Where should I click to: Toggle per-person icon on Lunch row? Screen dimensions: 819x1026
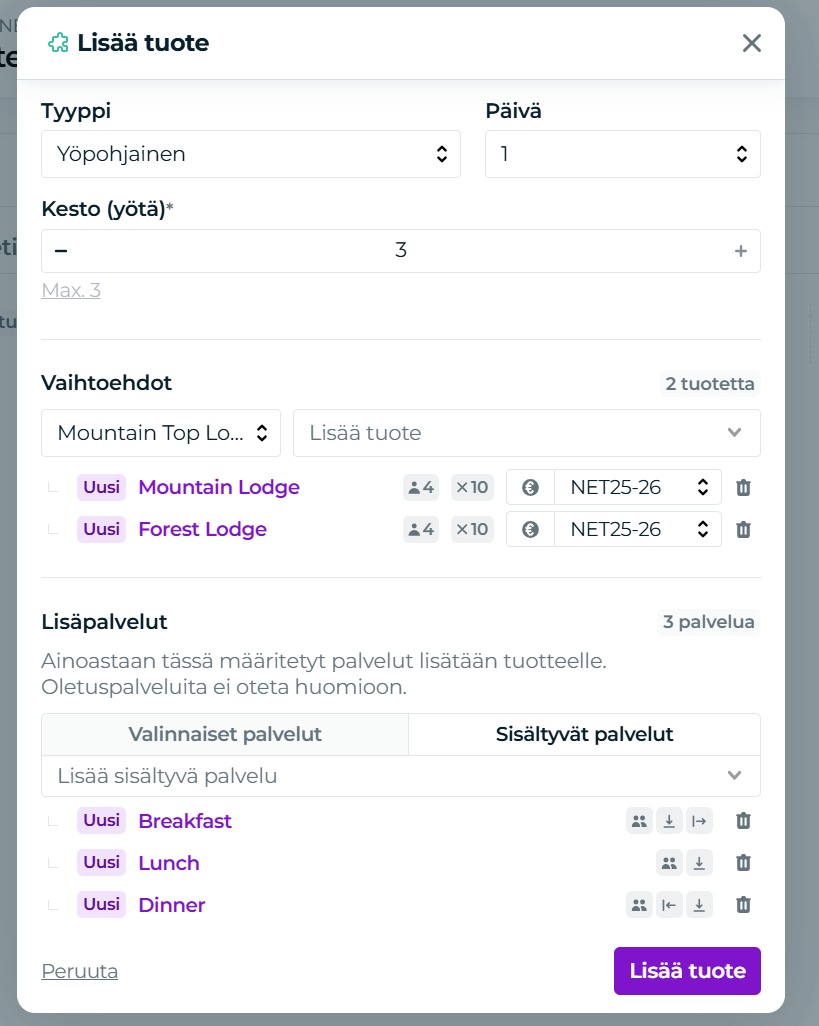tap(669, 863)
